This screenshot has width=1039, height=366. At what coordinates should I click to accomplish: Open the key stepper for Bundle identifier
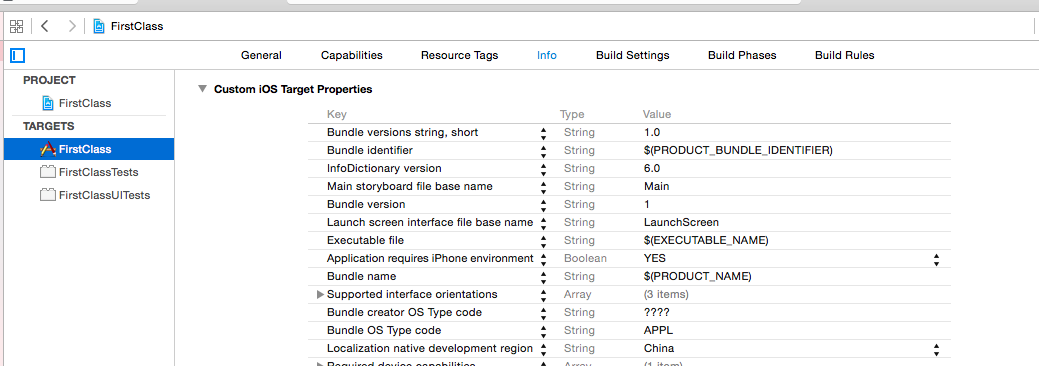pyautogui.click(x=543, y=151)
